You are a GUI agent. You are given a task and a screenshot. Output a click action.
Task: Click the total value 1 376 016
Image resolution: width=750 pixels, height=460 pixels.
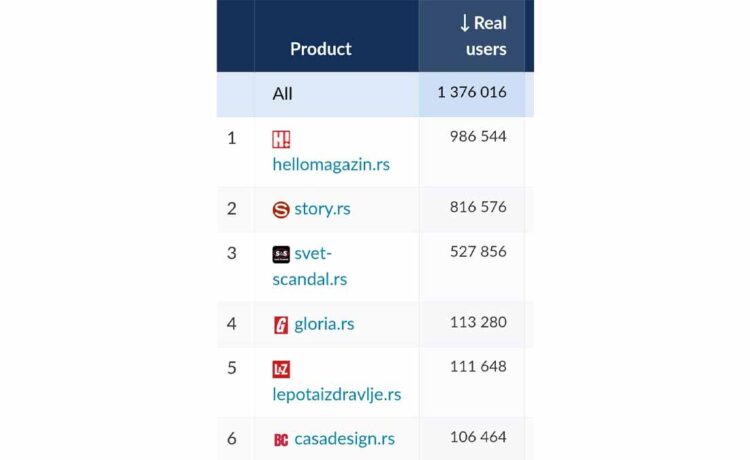[472, 92]
